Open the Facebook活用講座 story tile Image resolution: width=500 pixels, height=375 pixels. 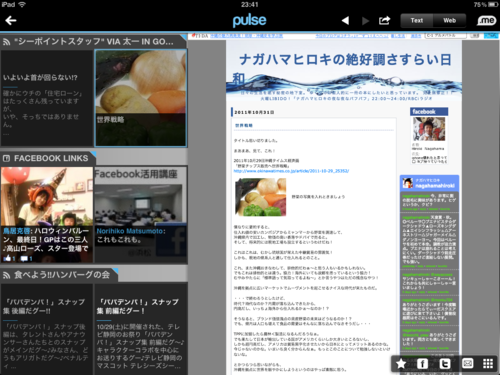click(141, 215)
